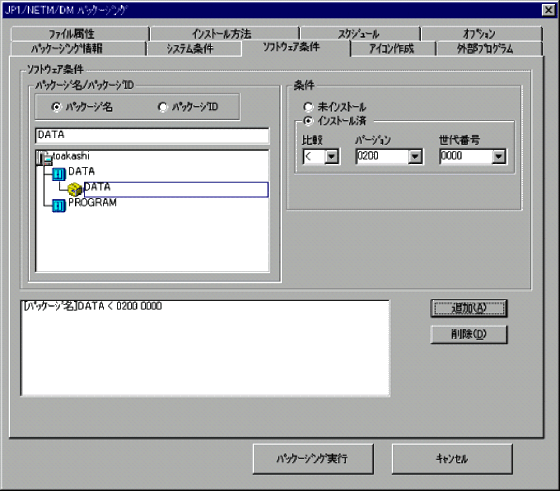Open the バージョン dropdown arrow
Image resolution: width=560 pixels, height=491 pixels.
tap(415, 156)
